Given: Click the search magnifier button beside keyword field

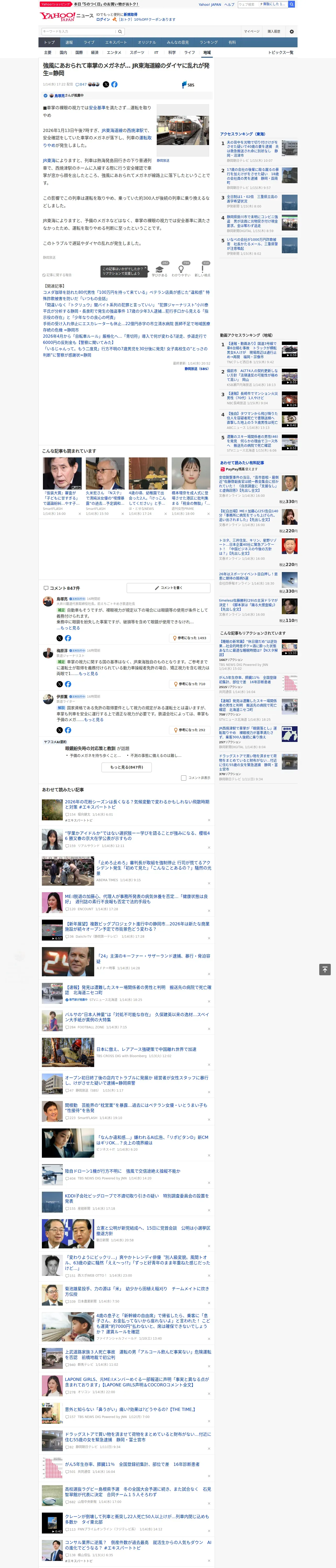Looking at the screenshot, I should pyautogui.click(x=120, y=32).
